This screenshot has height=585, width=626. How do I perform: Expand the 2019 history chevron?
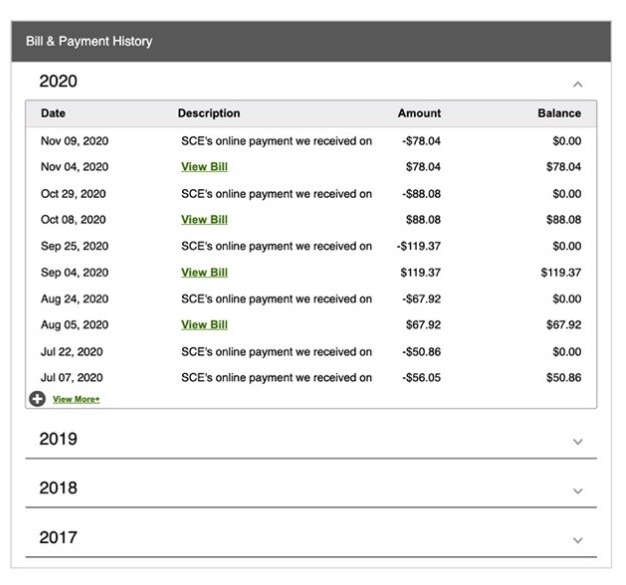click(x=577, y=441)
